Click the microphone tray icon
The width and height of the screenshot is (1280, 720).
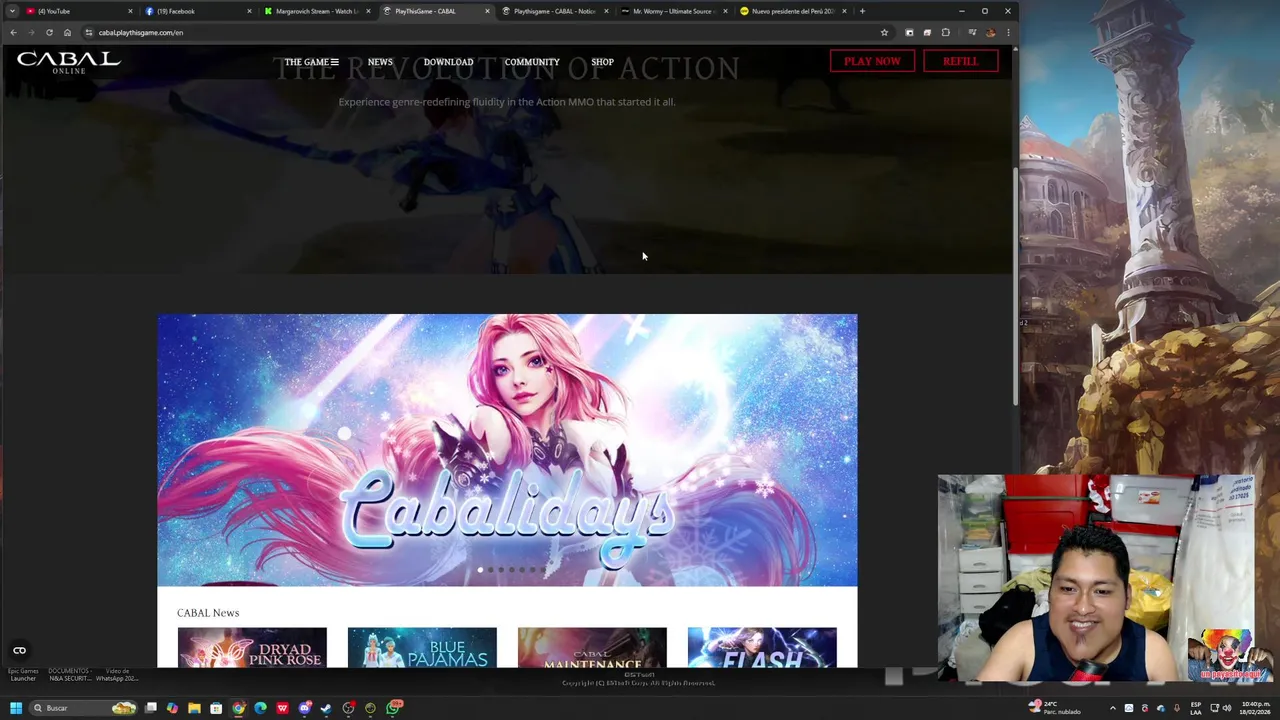coord(1177,708)
